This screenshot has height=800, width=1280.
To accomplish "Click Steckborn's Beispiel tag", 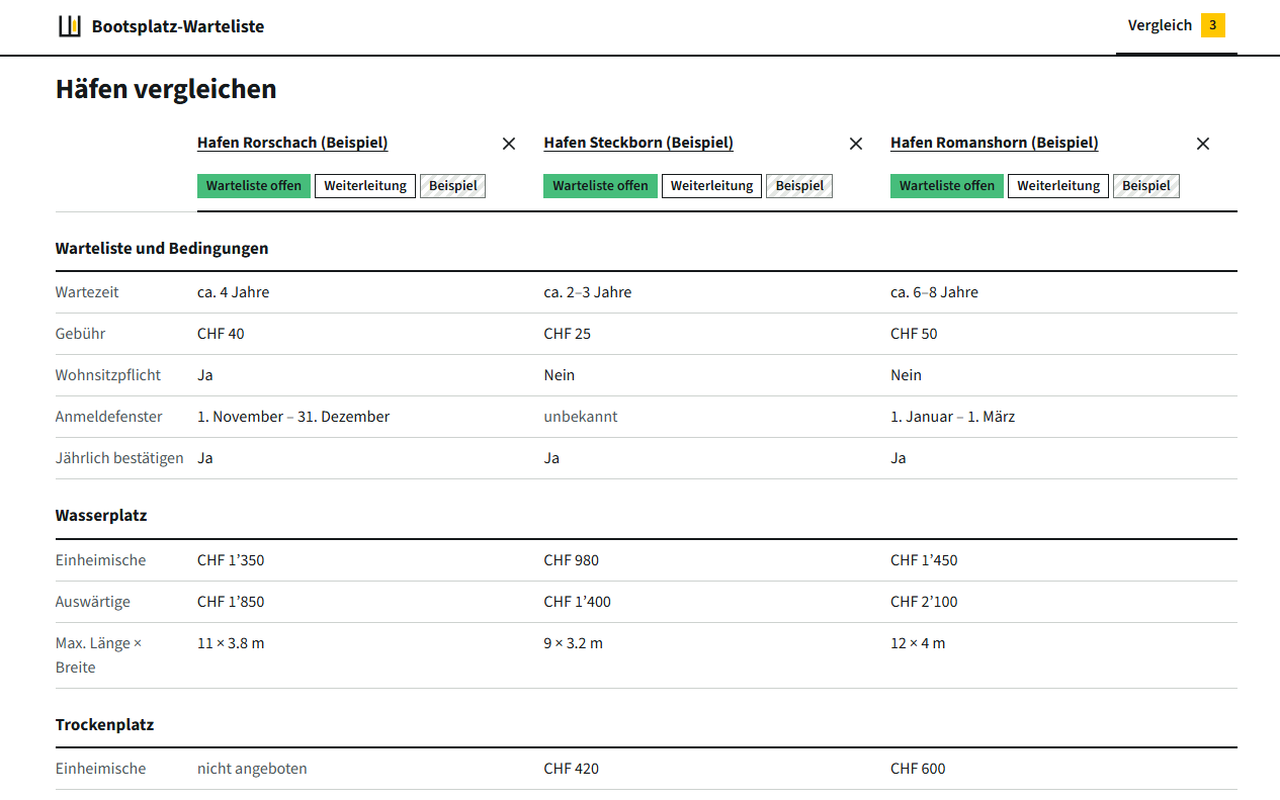I will point(800,186).
